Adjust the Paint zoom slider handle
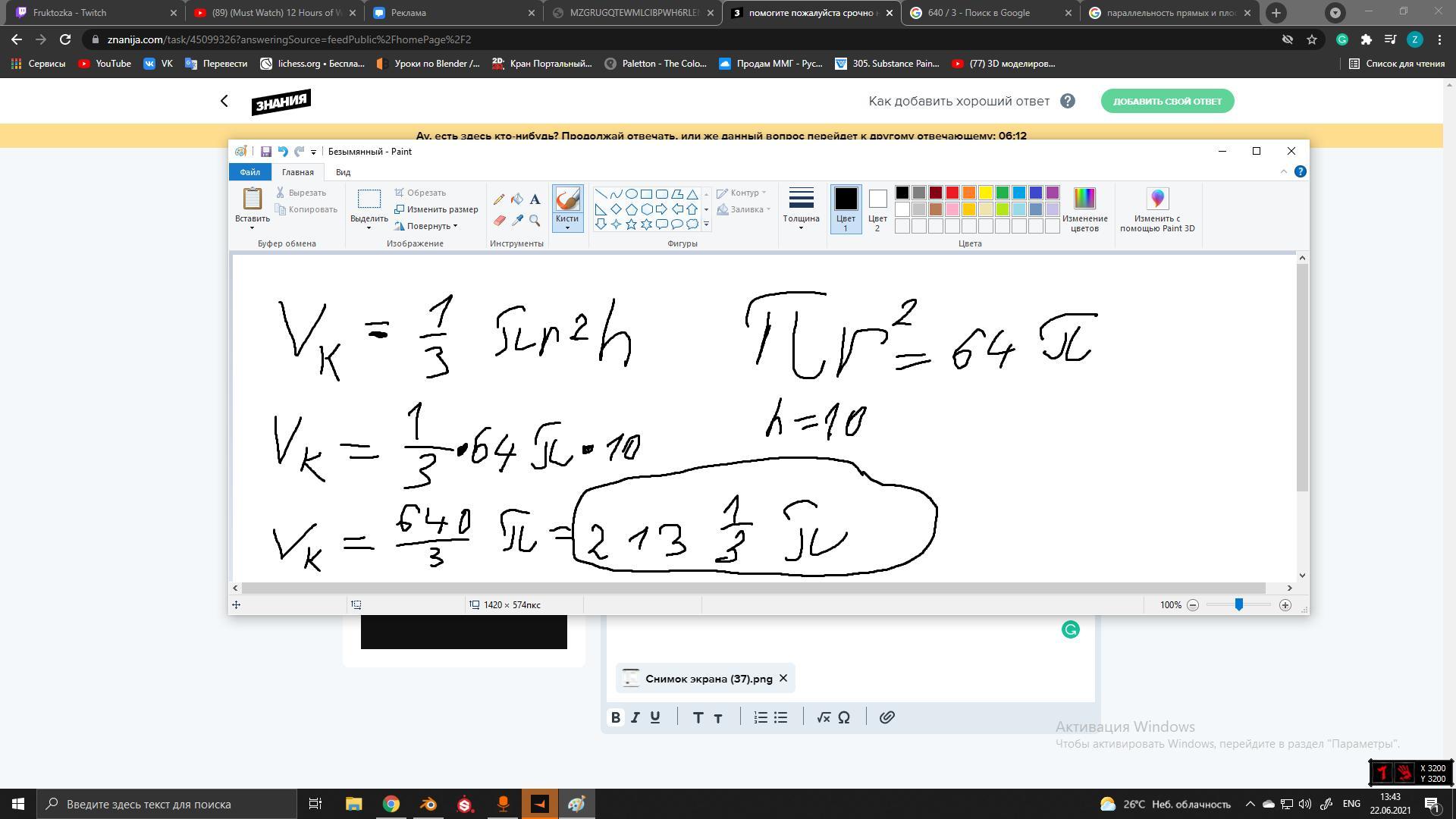 tap(1238, 604)
